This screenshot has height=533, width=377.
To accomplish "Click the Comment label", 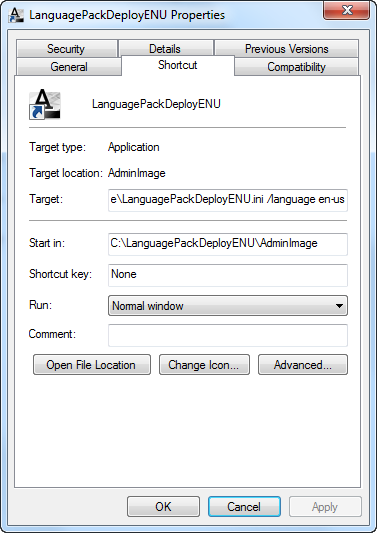I will [x=52, y=334].
